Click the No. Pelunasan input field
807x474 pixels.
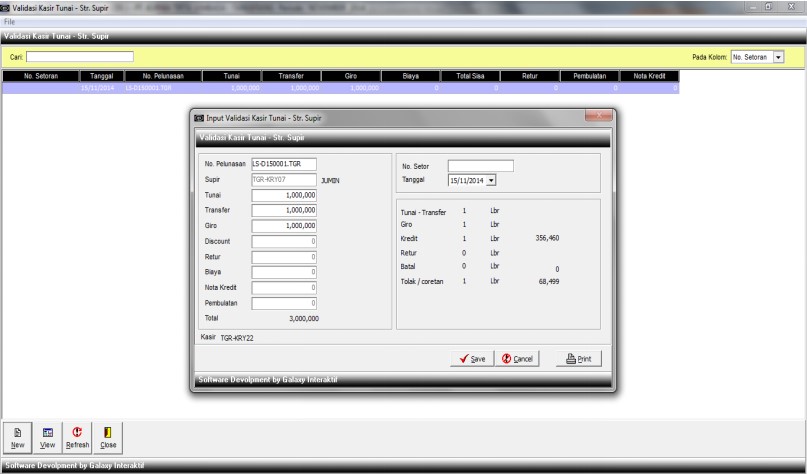pos(283,164)
